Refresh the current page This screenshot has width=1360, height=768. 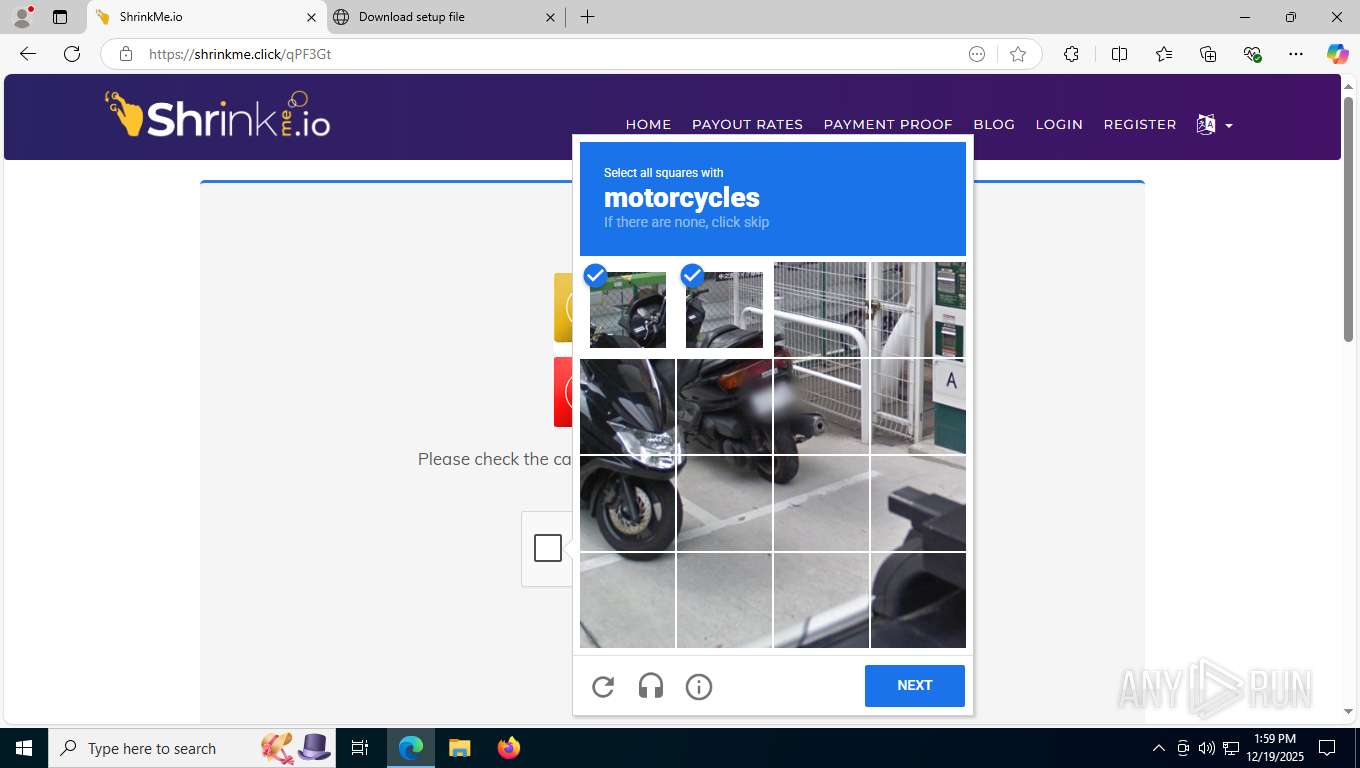point(72,54)
